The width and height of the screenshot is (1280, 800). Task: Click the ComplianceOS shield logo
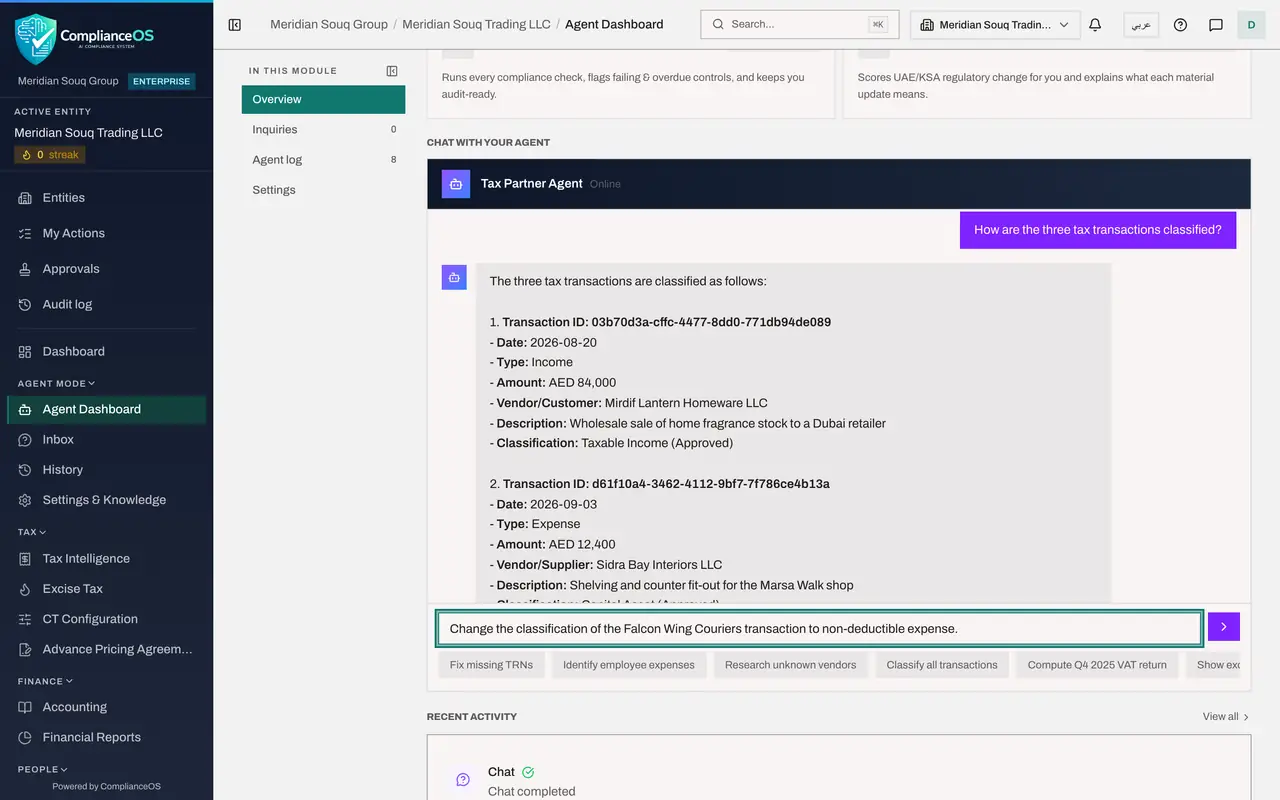(x=35, y=39)
